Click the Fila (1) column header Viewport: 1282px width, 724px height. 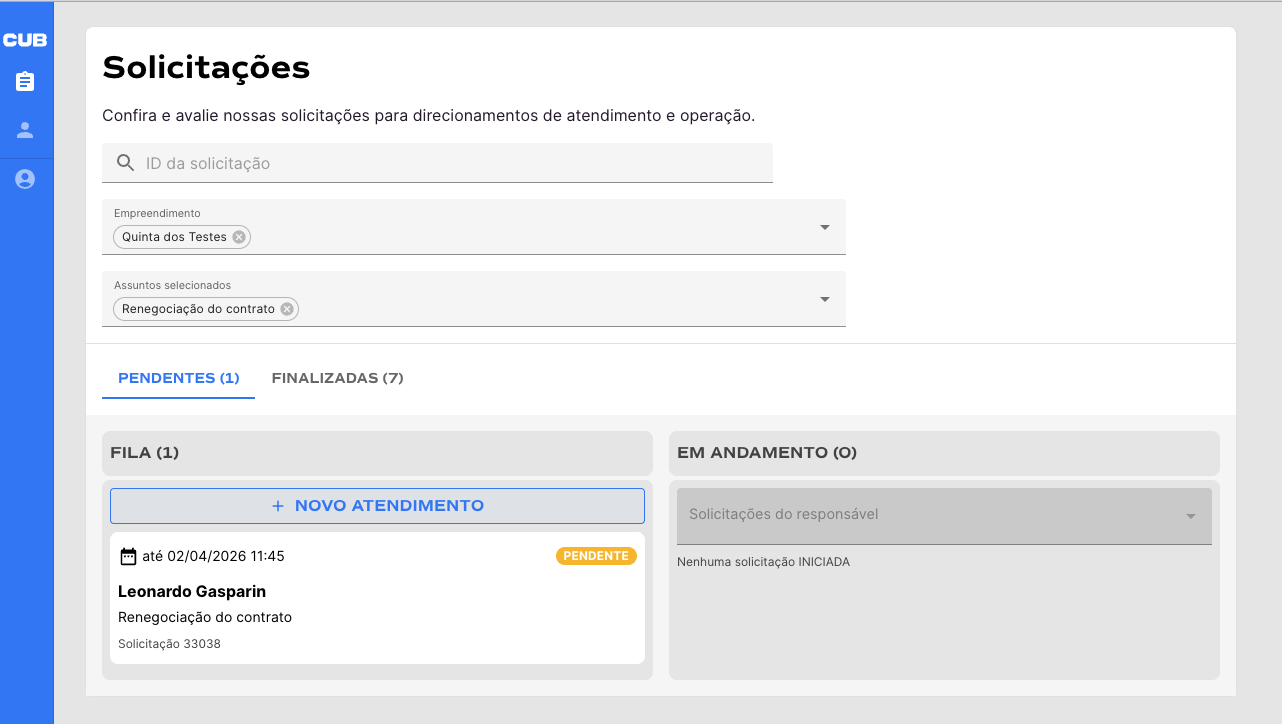(x=377, y=453)
